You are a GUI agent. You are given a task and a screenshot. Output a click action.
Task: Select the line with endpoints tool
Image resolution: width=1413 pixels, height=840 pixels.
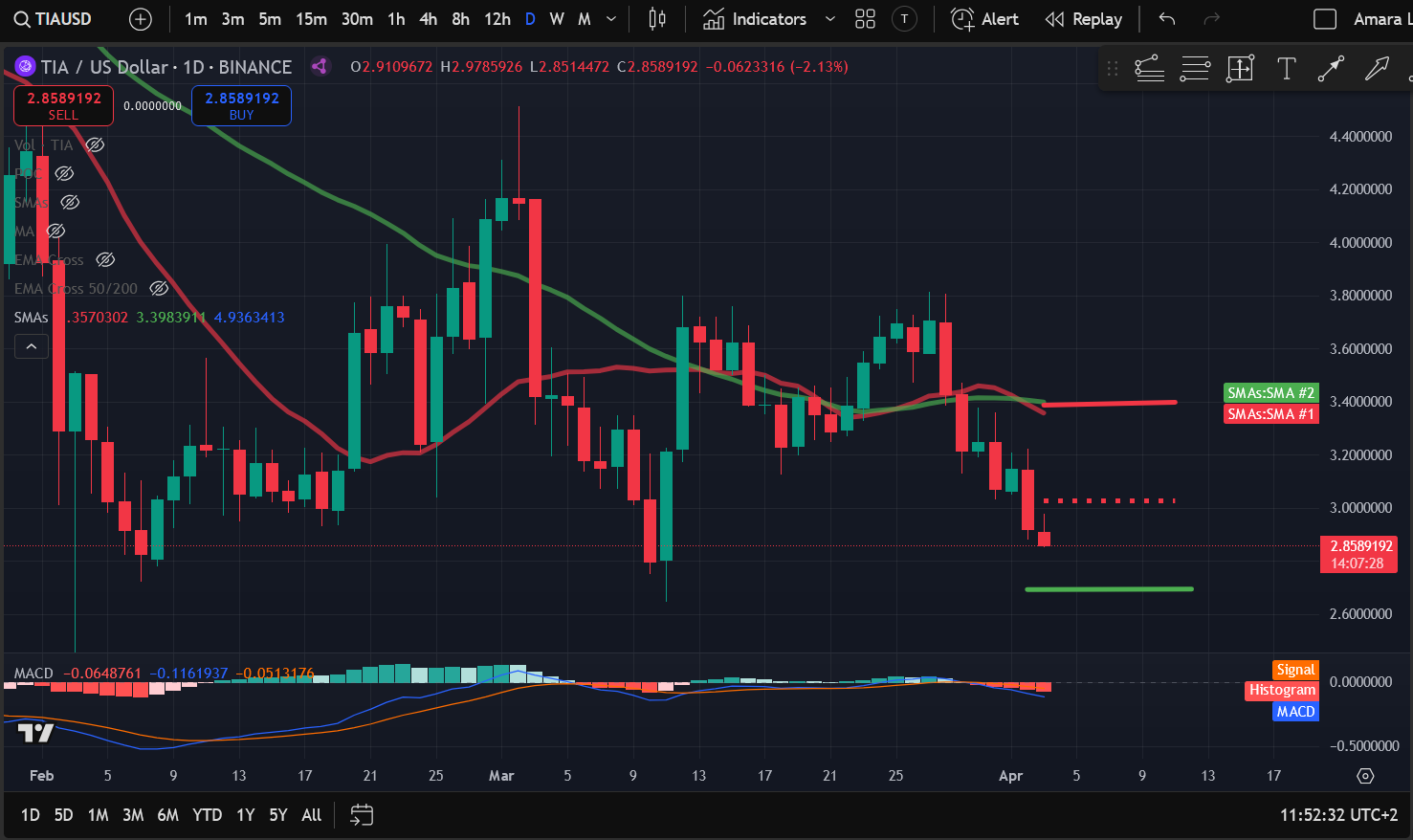pyautogui.click(x=1331, y=68)
